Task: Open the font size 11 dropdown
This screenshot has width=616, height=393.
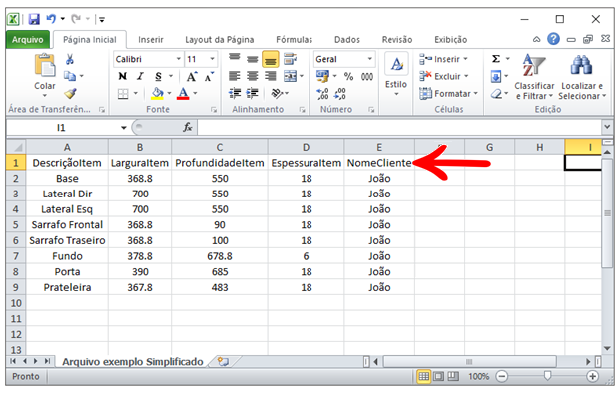Action: pyautogui.click(x=212, y=59)
